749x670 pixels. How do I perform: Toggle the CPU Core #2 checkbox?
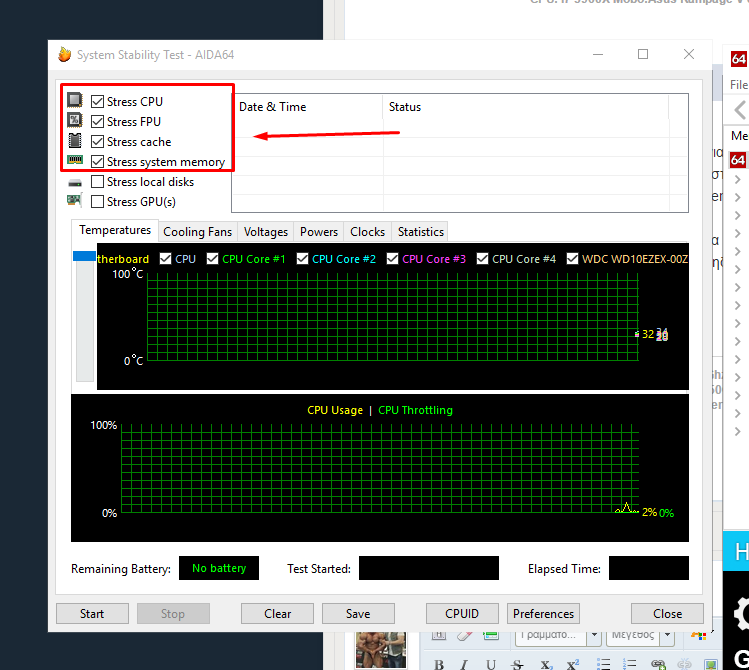[x=302, y=258]
